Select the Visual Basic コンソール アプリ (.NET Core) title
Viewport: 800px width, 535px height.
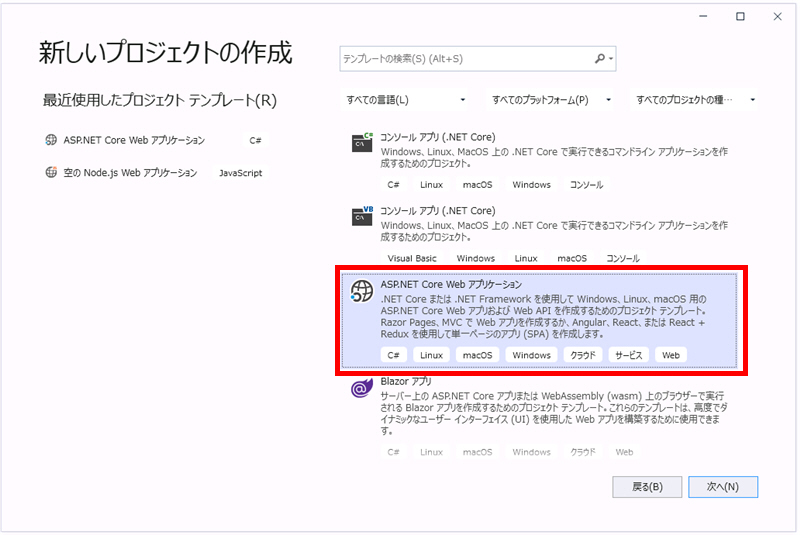[438, 211]
